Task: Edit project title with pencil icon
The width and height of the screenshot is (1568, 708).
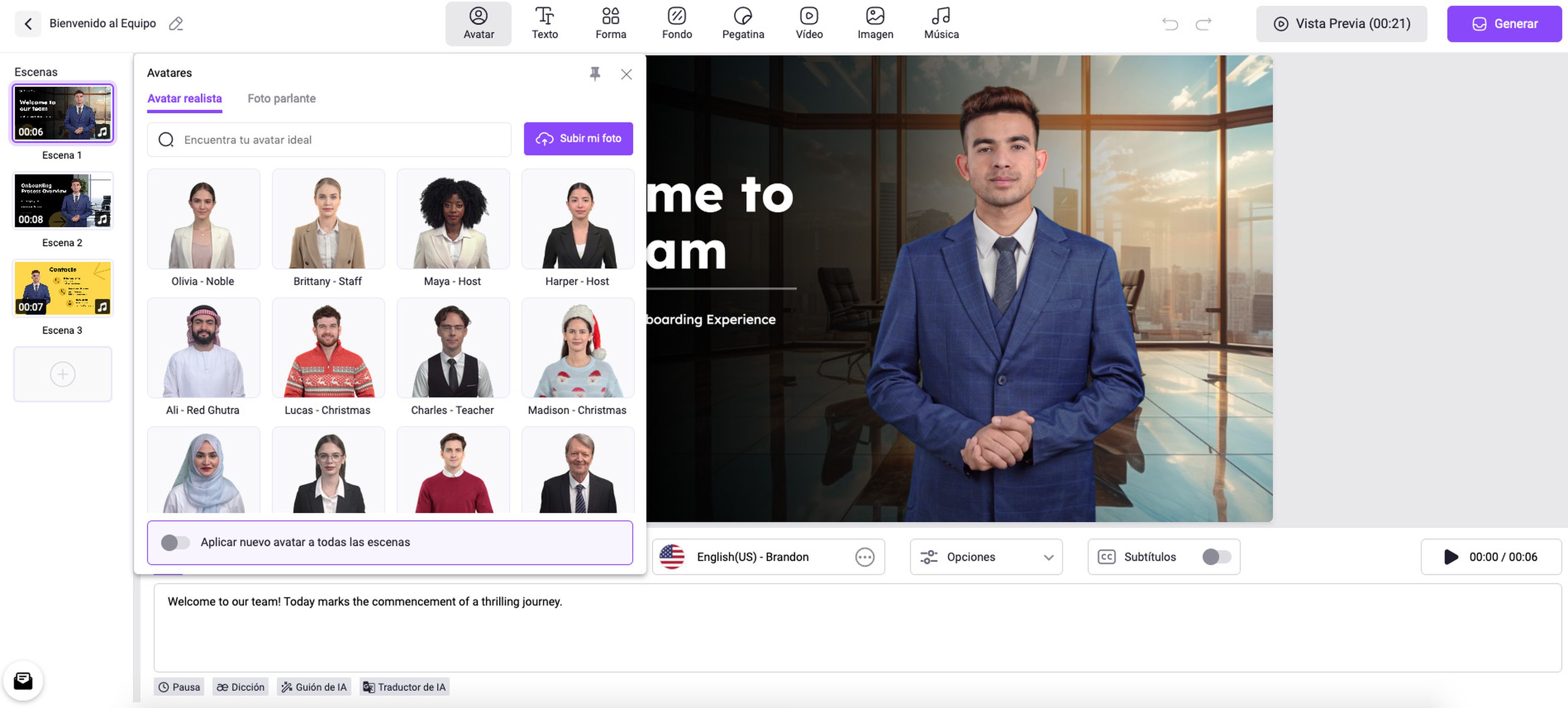Action: 176,24
